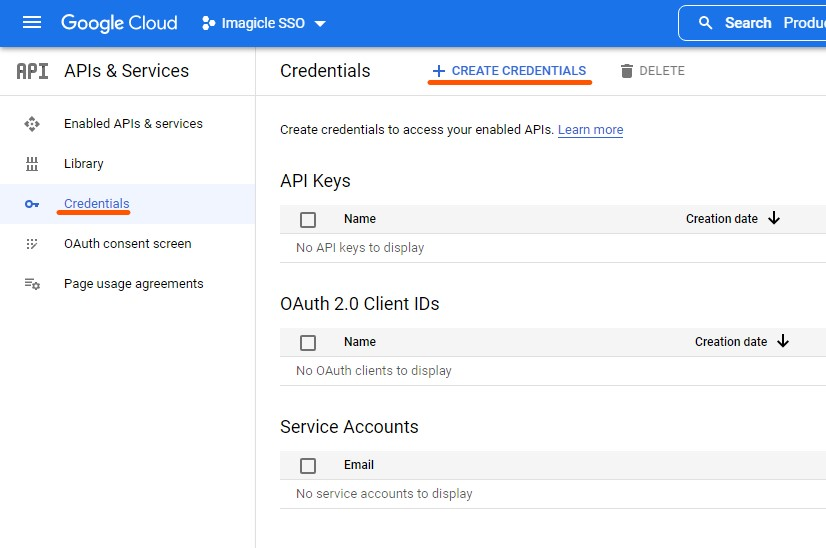Select Enabled APIs & services menu item
The height and width of the screenshot is (548, 826).
133,124
